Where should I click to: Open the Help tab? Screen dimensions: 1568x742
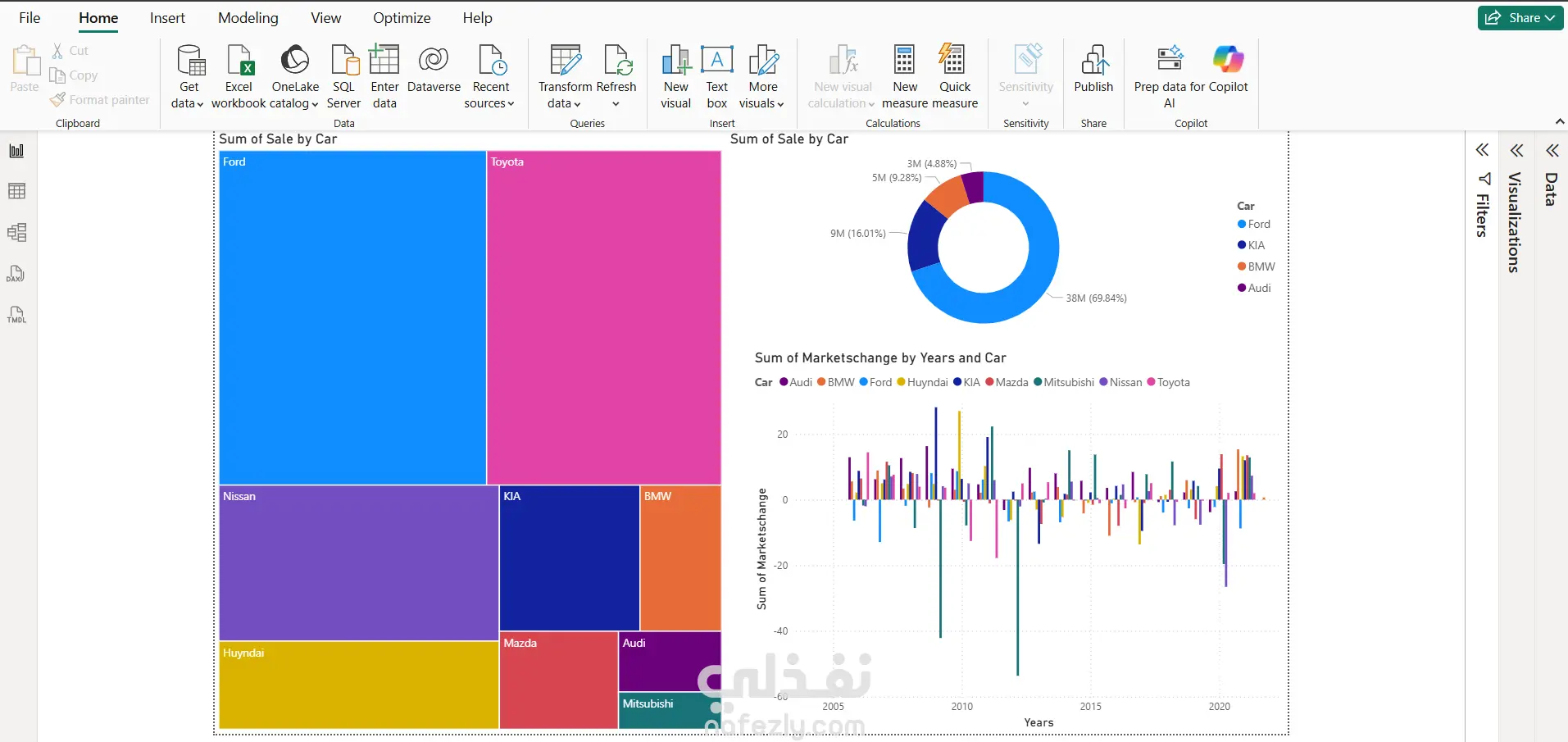[x=477, y=18]
